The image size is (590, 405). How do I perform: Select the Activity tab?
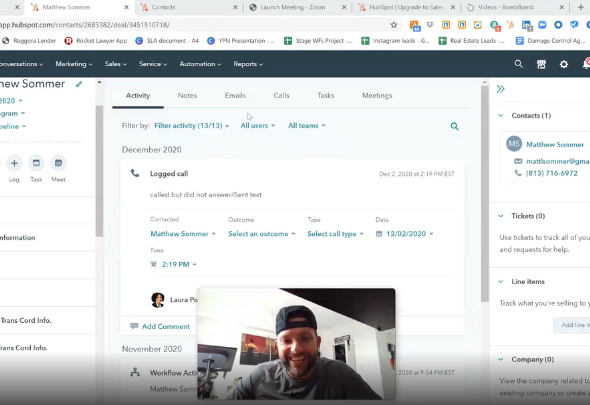pos(138,96)
